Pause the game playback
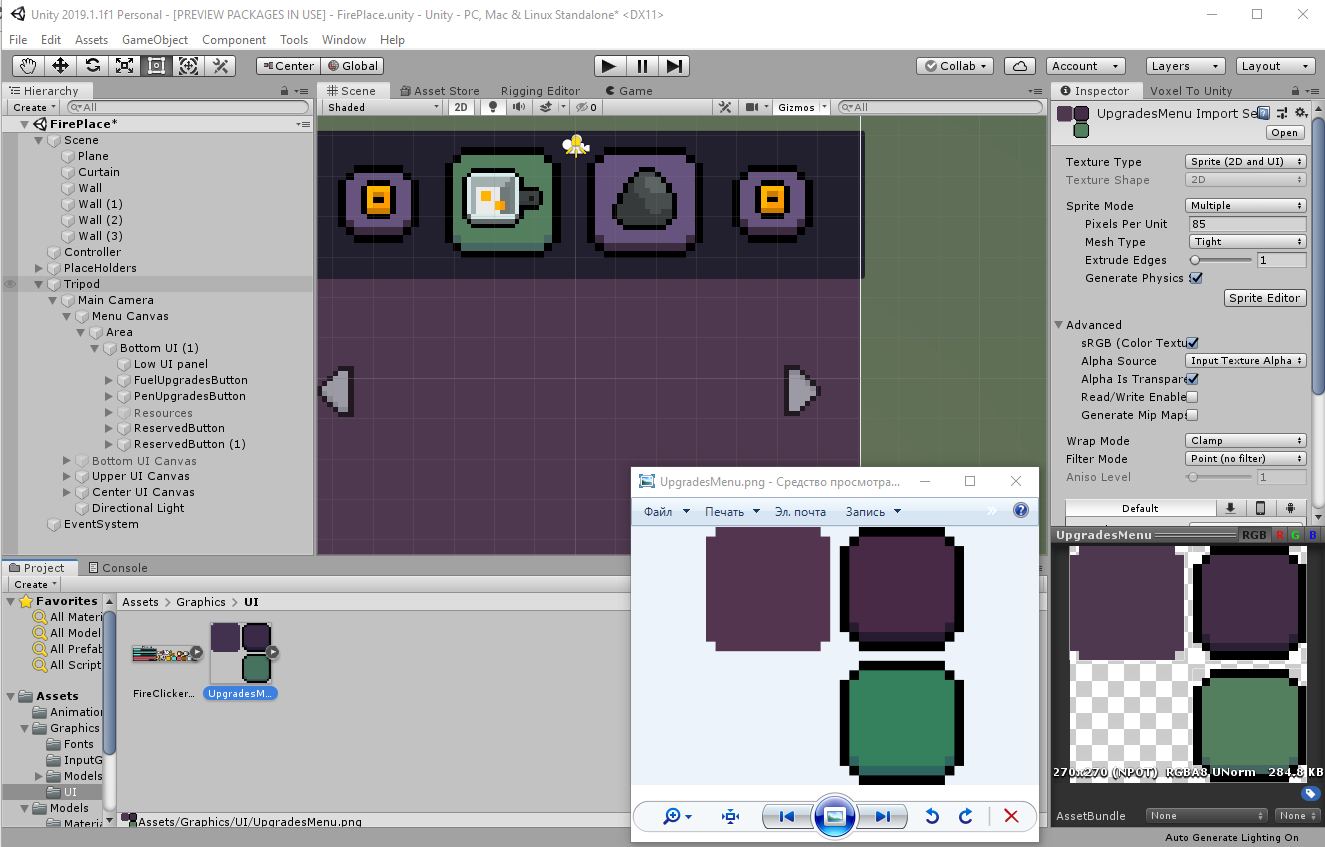This screenshot has width=1325, height=847. [642, 66]
